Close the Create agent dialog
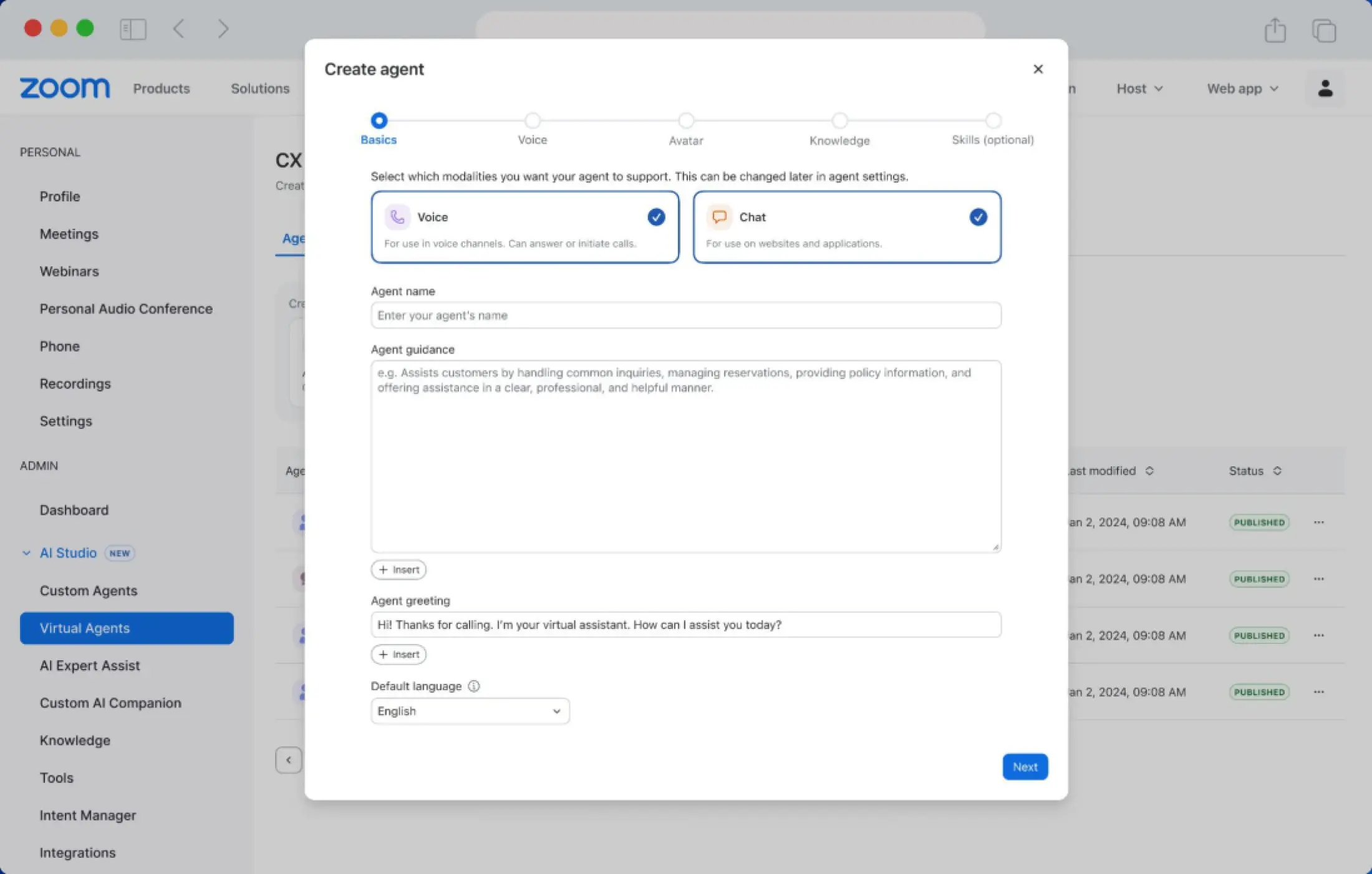Image resolution: width=1372 pixels, height=874 pixels. pyautogui.click(x=1038, y=69)
